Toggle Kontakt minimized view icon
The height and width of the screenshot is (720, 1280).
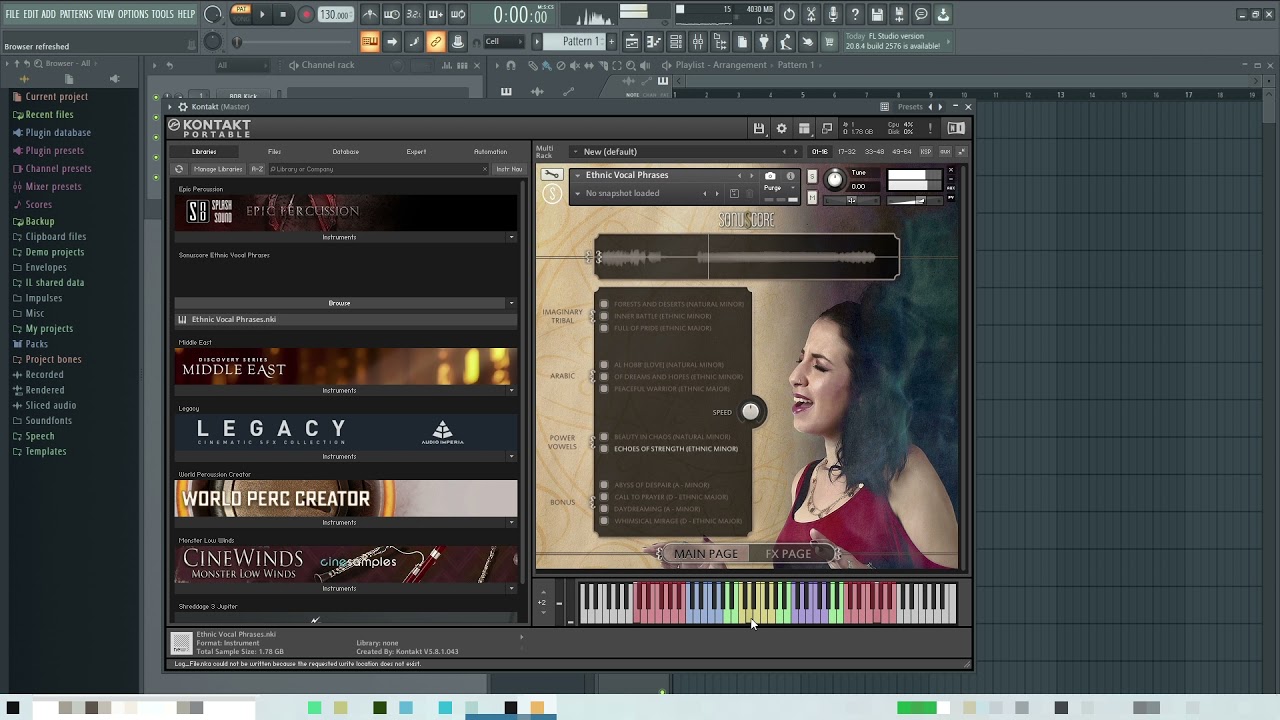[827, 128]
